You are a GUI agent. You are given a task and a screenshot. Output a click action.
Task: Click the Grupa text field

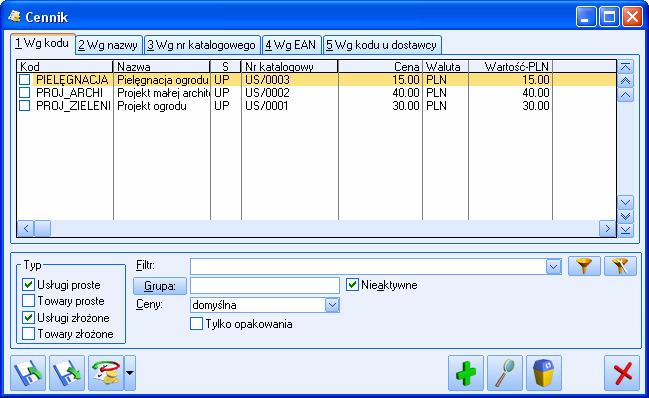coord(265,285)
